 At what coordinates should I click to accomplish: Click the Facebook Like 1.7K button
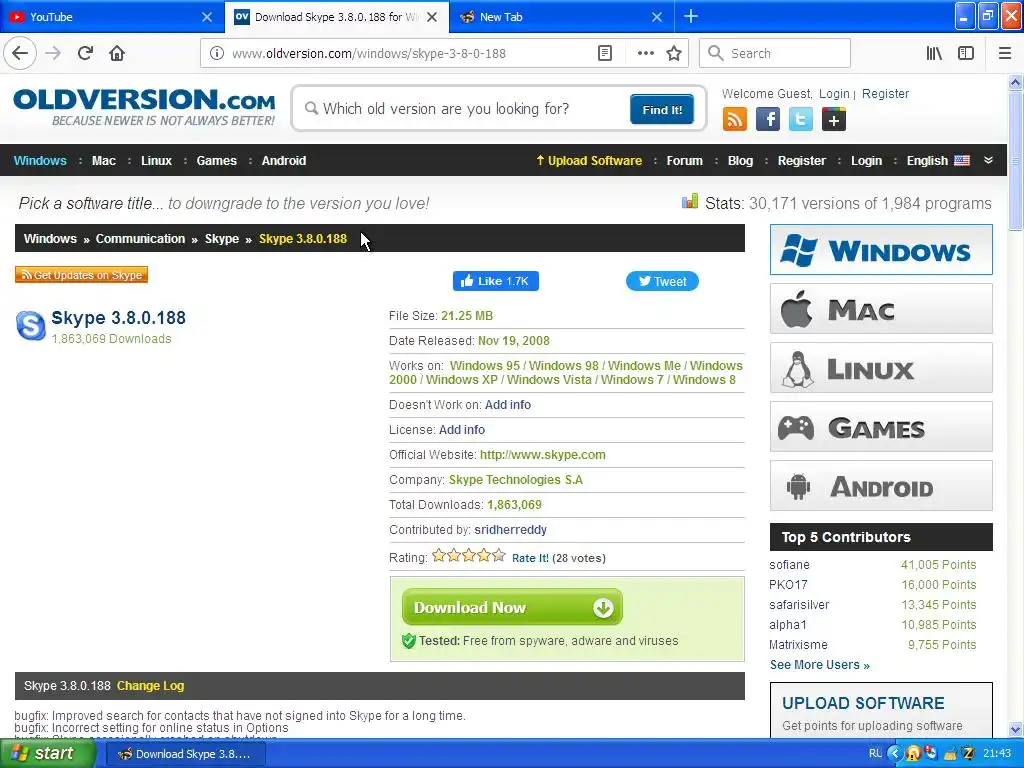(496, 281)
